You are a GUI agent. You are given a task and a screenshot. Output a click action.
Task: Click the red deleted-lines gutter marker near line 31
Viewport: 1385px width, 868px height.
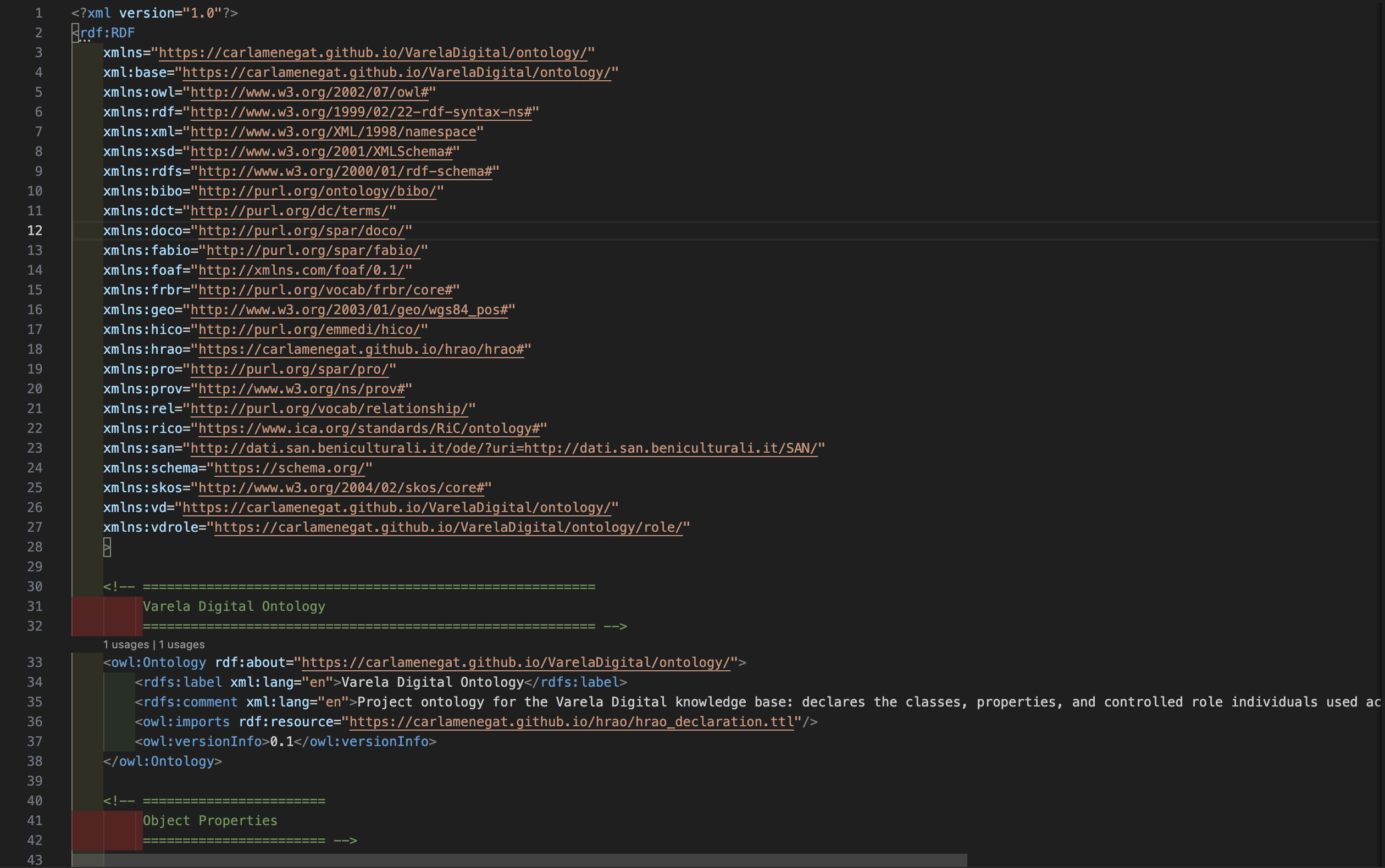106,616
